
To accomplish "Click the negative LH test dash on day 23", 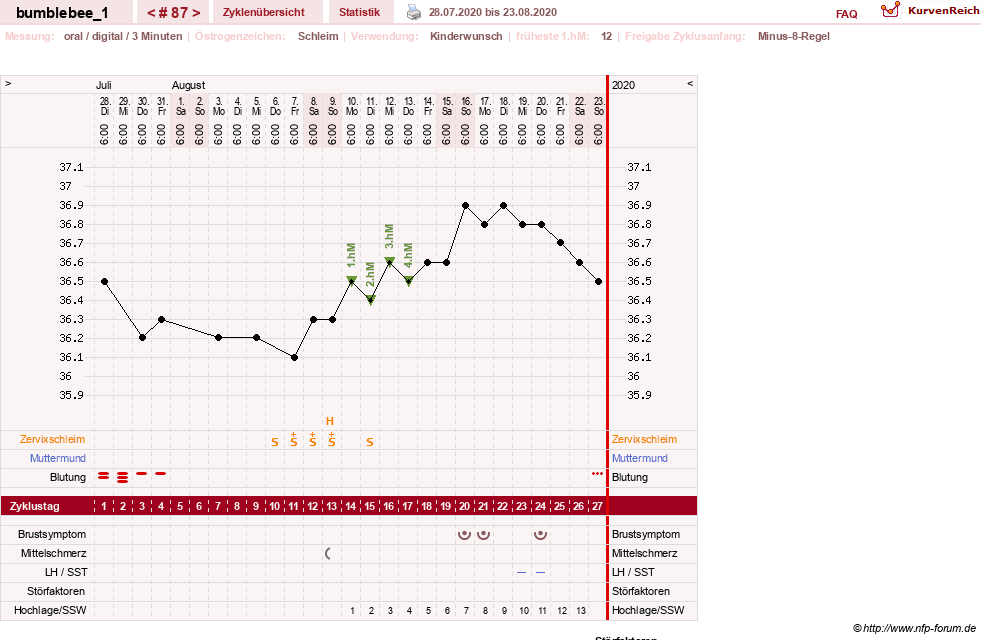I will [x=521, y=572].
